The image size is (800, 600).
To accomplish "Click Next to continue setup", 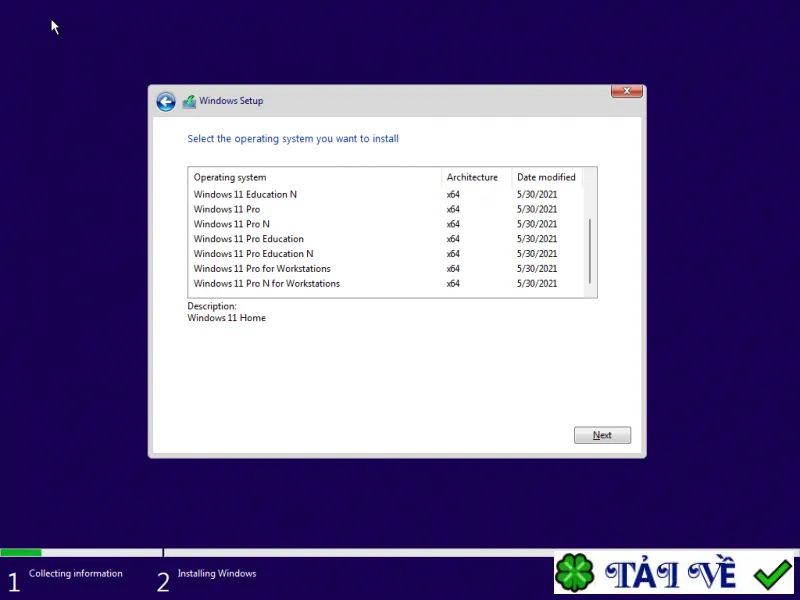I will (602, 435).
